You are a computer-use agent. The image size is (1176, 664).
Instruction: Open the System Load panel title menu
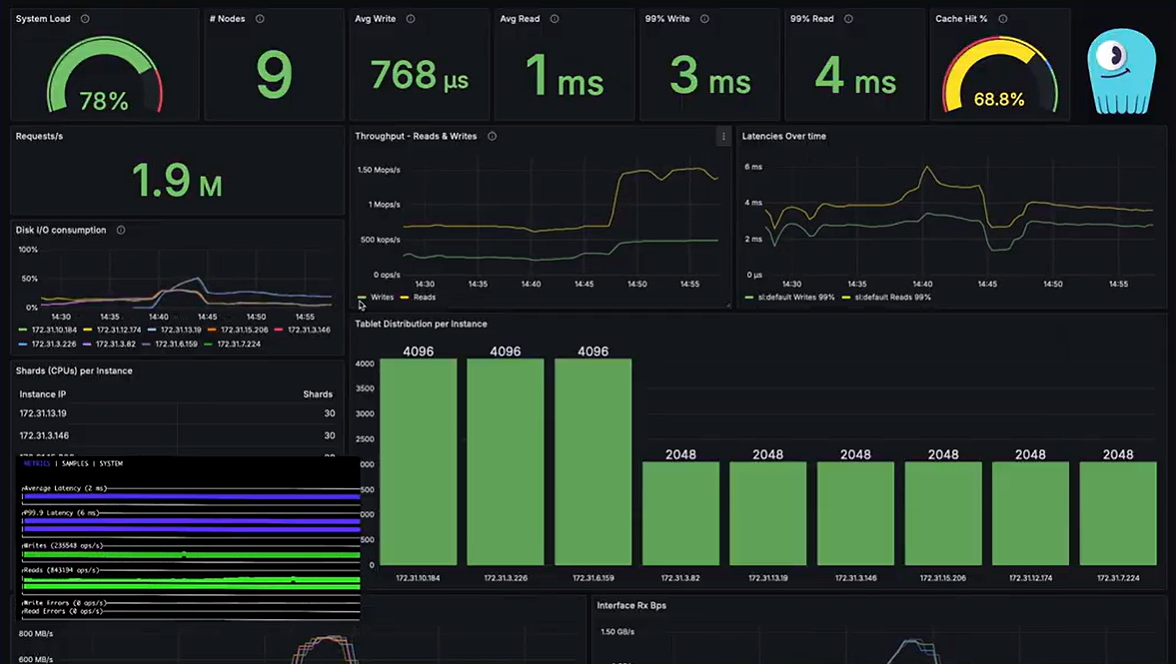[x=43, y=19]
